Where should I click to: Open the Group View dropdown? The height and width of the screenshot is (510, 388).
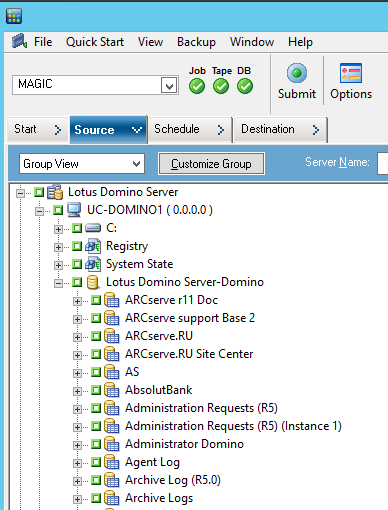coord(136,164)
